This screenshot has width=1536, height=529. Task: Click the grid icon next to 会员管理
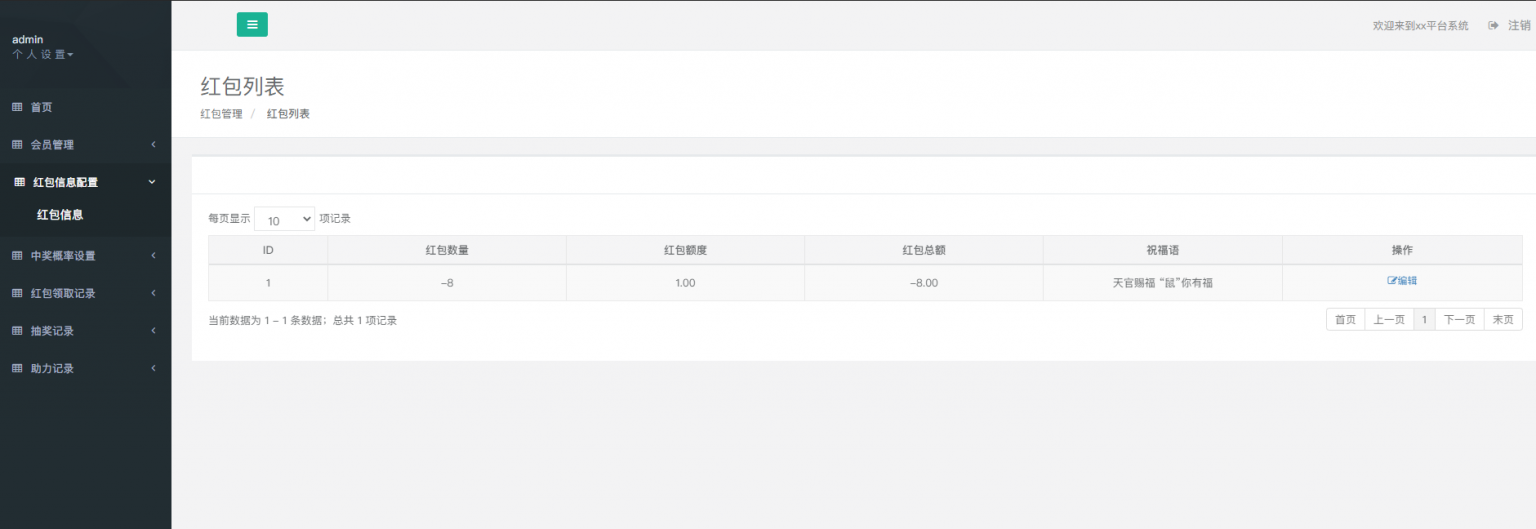point(17,145)
